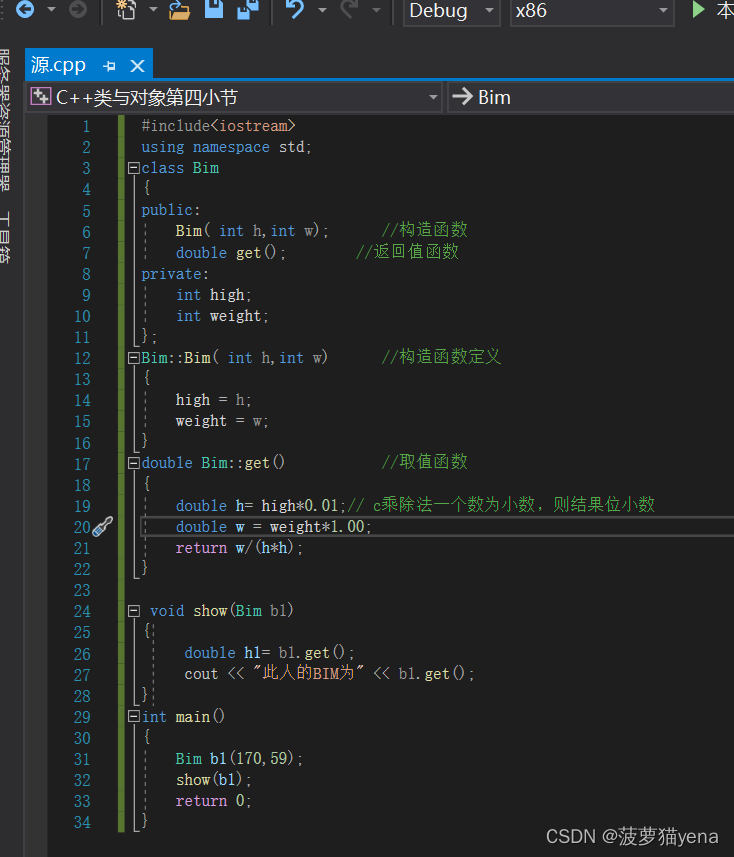Switch to the 源.cpp tab
Image resolution: width=734 pixels, height=857 pixels.
58,66
